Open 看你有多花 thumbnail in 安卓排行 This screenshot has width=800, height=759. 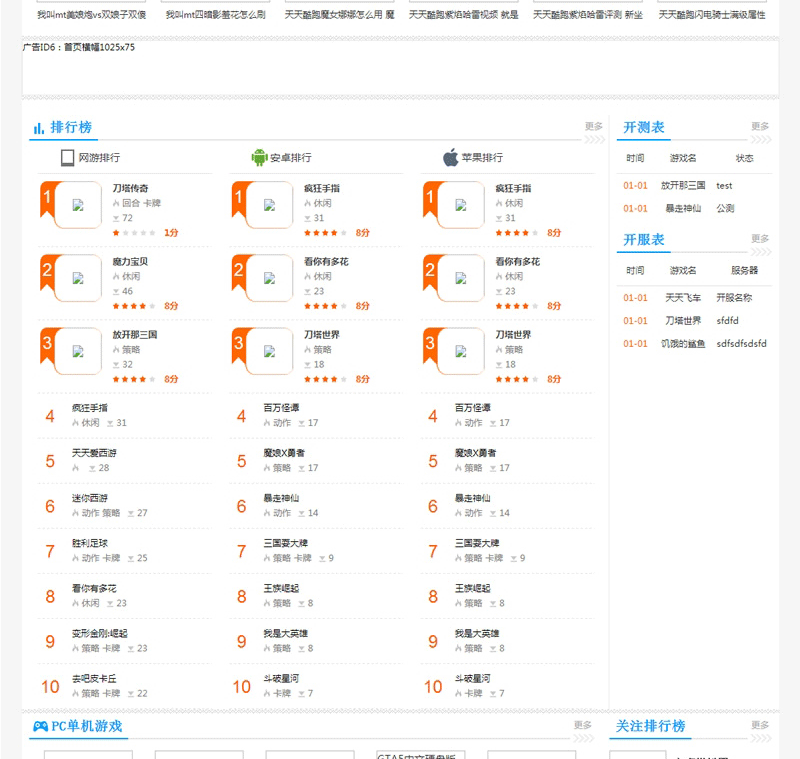pos(269,278)
